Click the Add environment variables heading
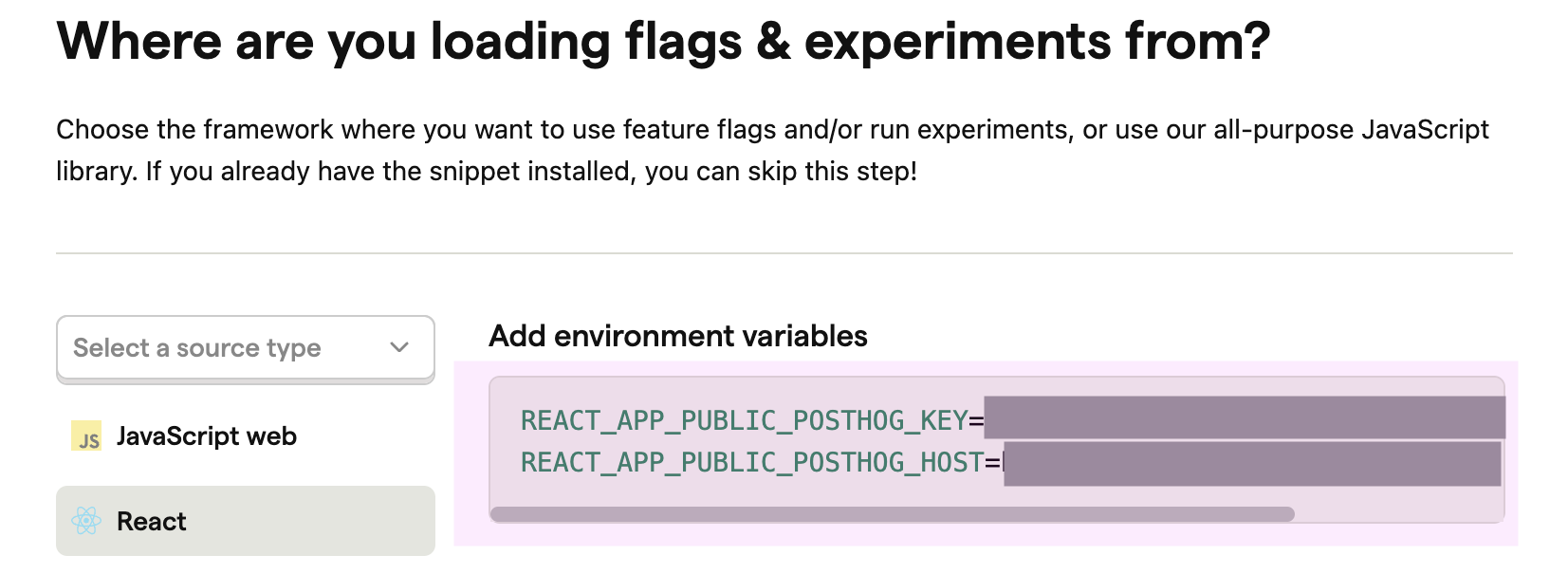This screenshot has width=1568, height=574. (x=677, y=336)
